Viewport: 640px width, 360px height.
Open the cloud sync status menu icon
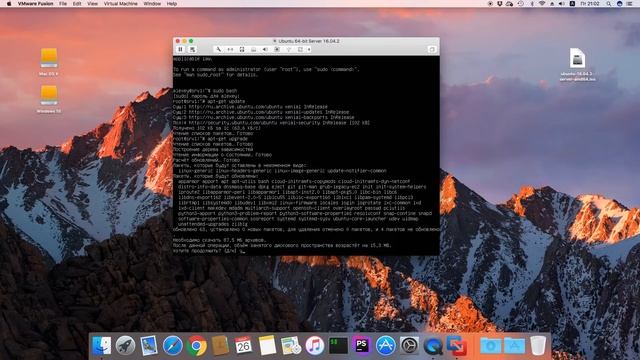click(x=509, y=4)
